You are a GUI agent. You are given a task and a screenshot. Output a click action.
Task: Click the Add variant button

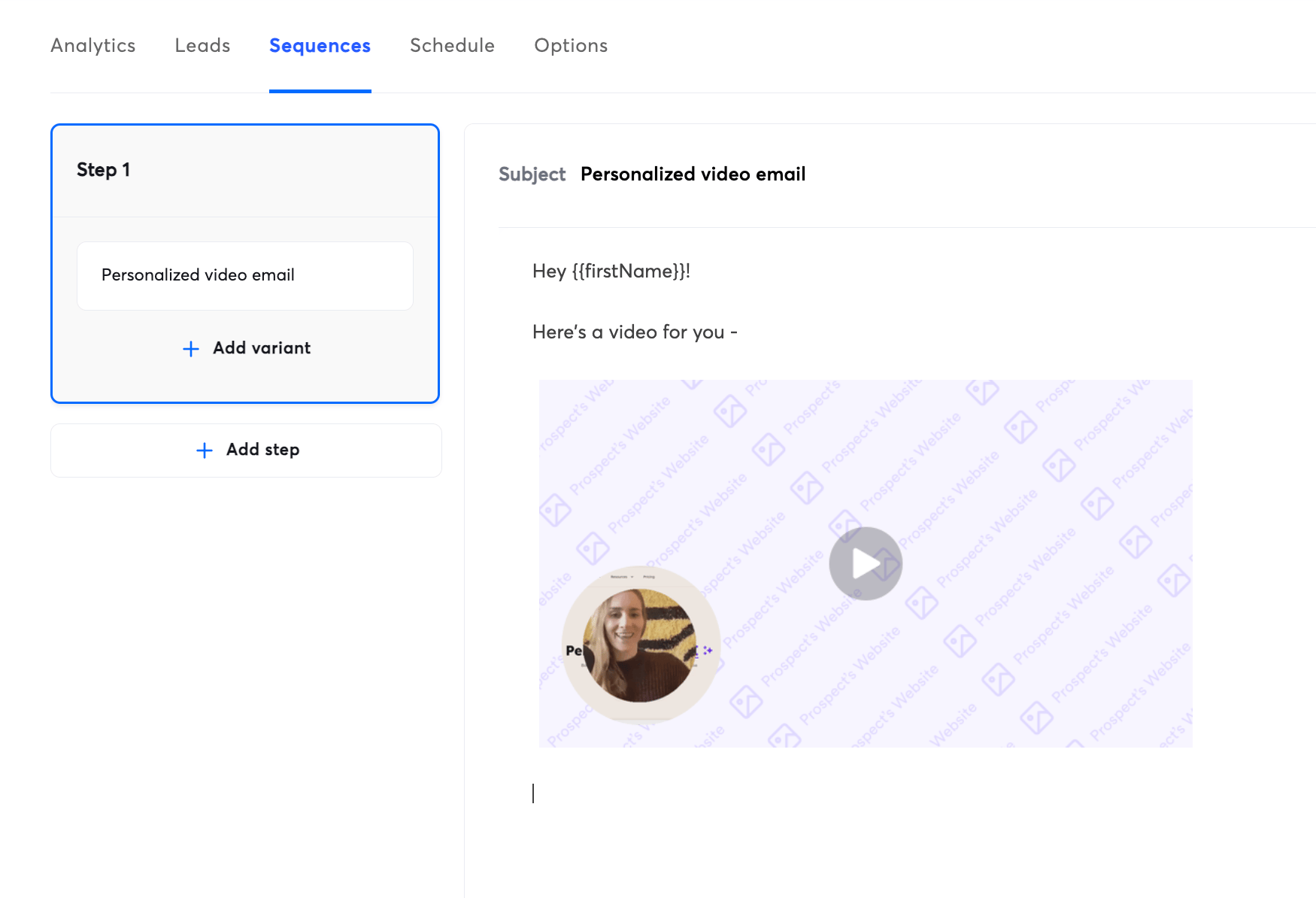pos(246,348)
